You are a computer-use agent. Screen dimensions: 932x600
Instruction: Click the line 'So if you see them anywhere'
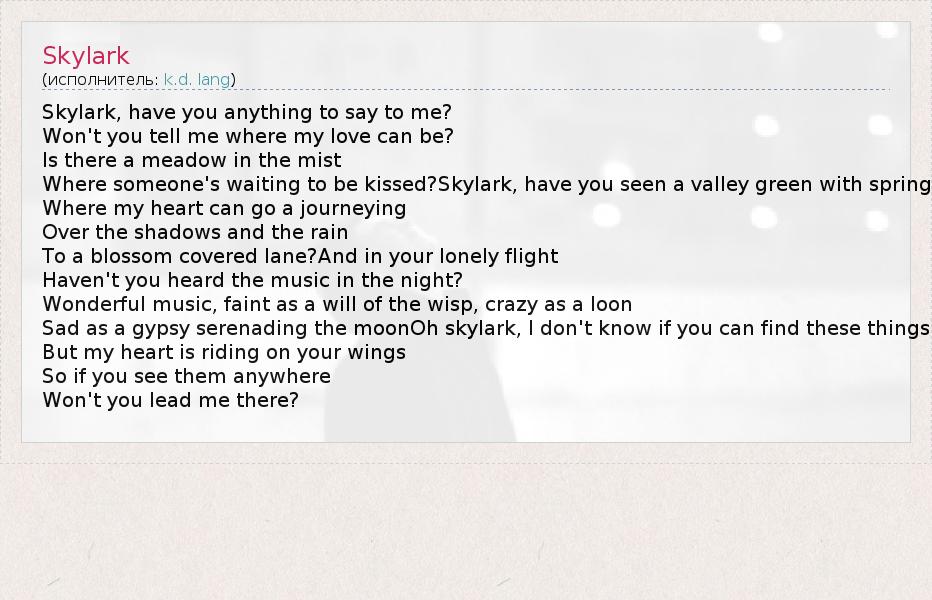coord(186,376)
